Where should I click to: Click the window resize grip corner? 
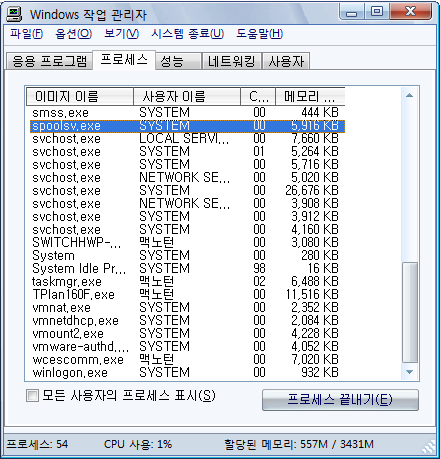429,447
